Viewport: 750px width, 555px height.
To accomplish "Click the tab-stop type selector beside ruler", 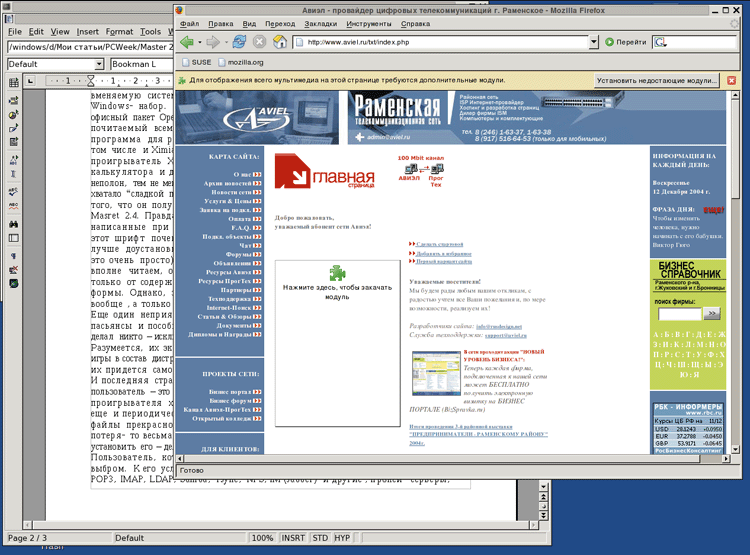I will (x=31, y=81).
